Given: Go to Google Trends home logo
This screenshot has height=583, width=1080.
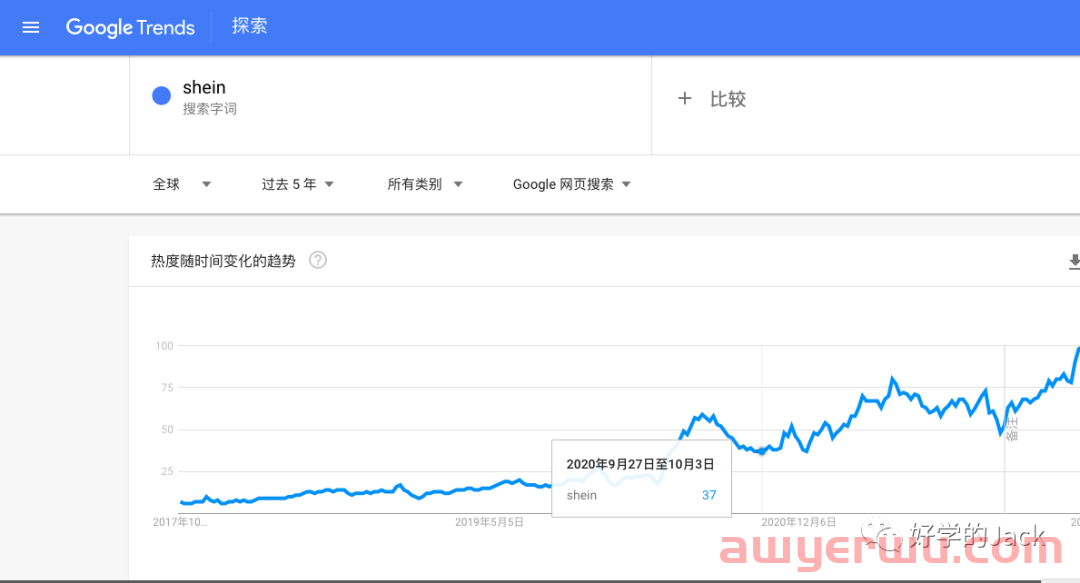Looking at the screenshot, I should [x=130, y=28].
